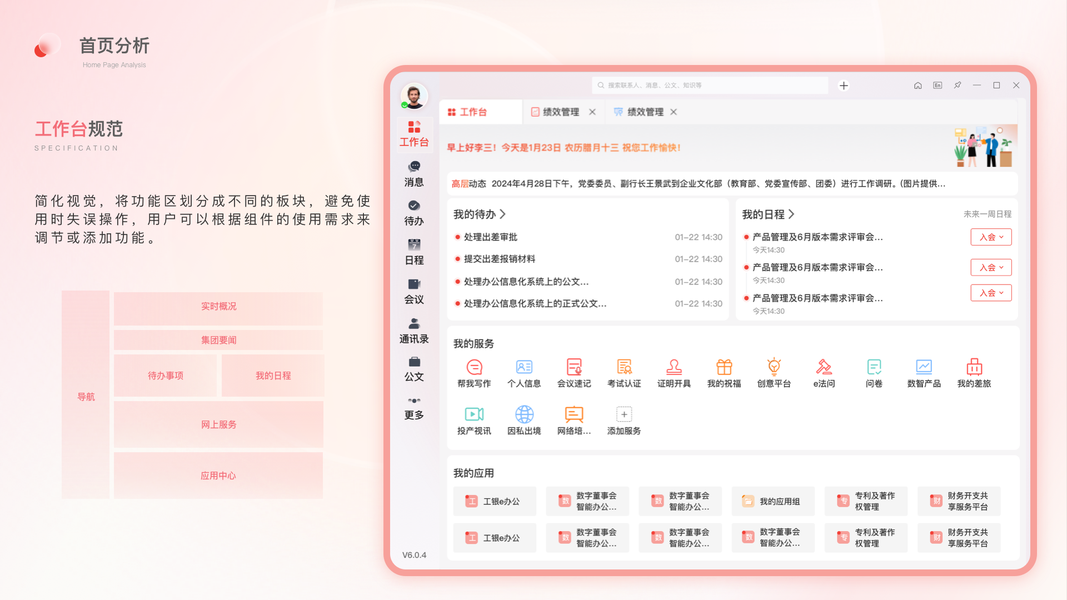Image resolution: width=1067 pixels, height=600 pixels.
Task: Open 工银e办公 in second app row
Action: tap(495, 537)
